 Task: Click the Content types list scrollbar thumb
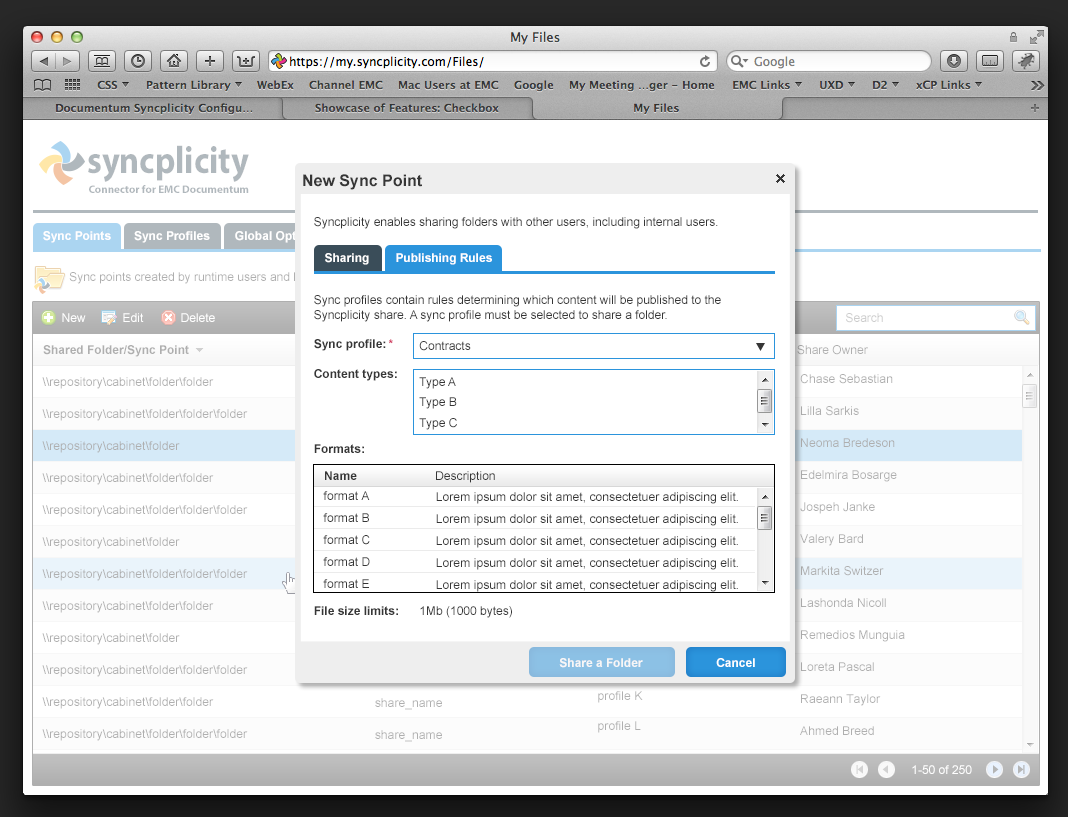point(764,401)
